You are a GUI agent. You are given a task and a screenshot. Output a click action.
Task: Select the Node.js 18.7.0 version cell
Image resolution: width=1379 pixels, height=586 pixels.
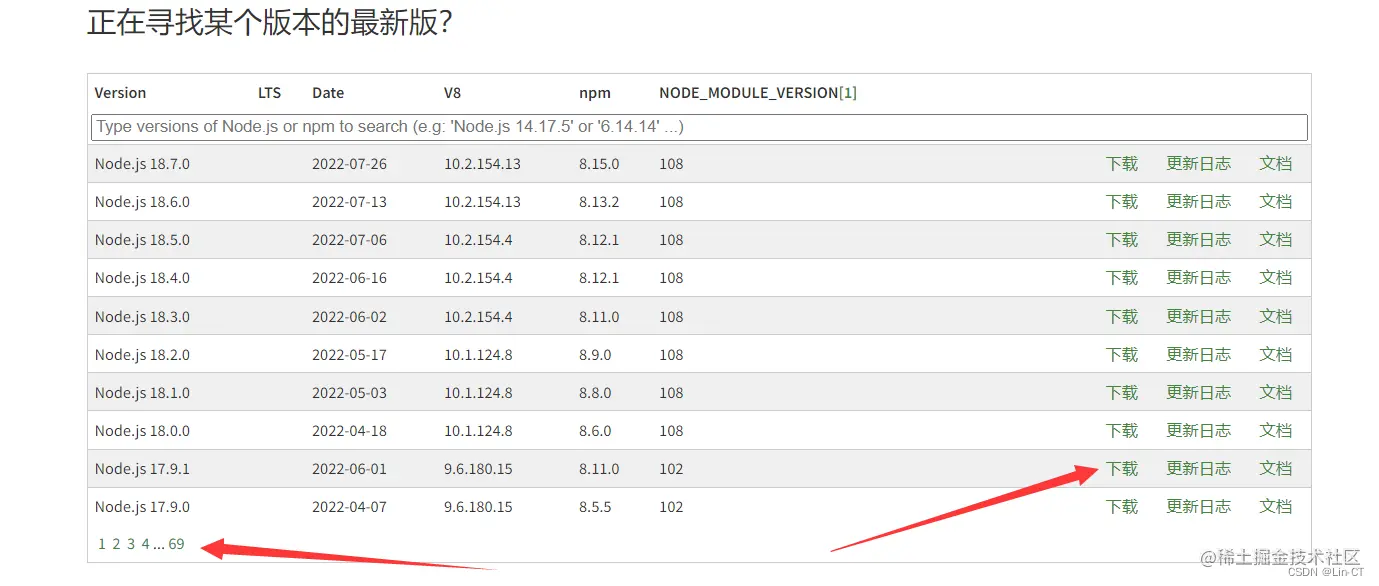142,164
